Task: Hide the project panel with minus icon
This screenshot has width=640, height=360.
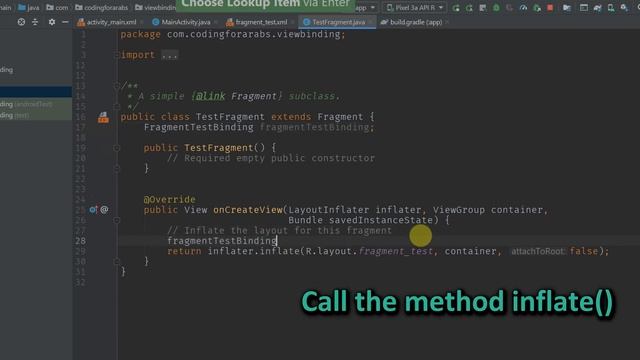Action: coord(65,22)
